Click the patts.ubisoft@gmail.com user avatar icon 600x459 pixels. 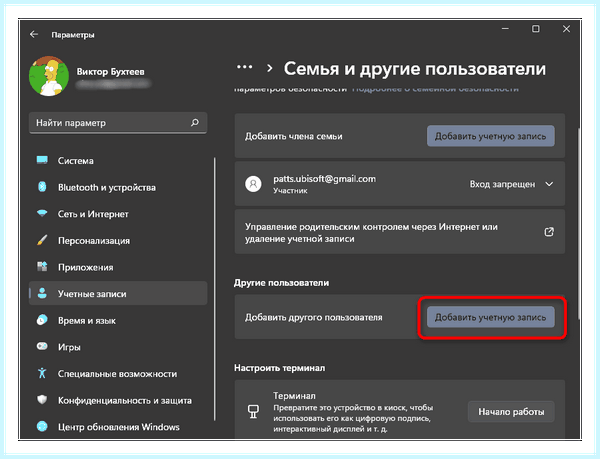point(253,184)
